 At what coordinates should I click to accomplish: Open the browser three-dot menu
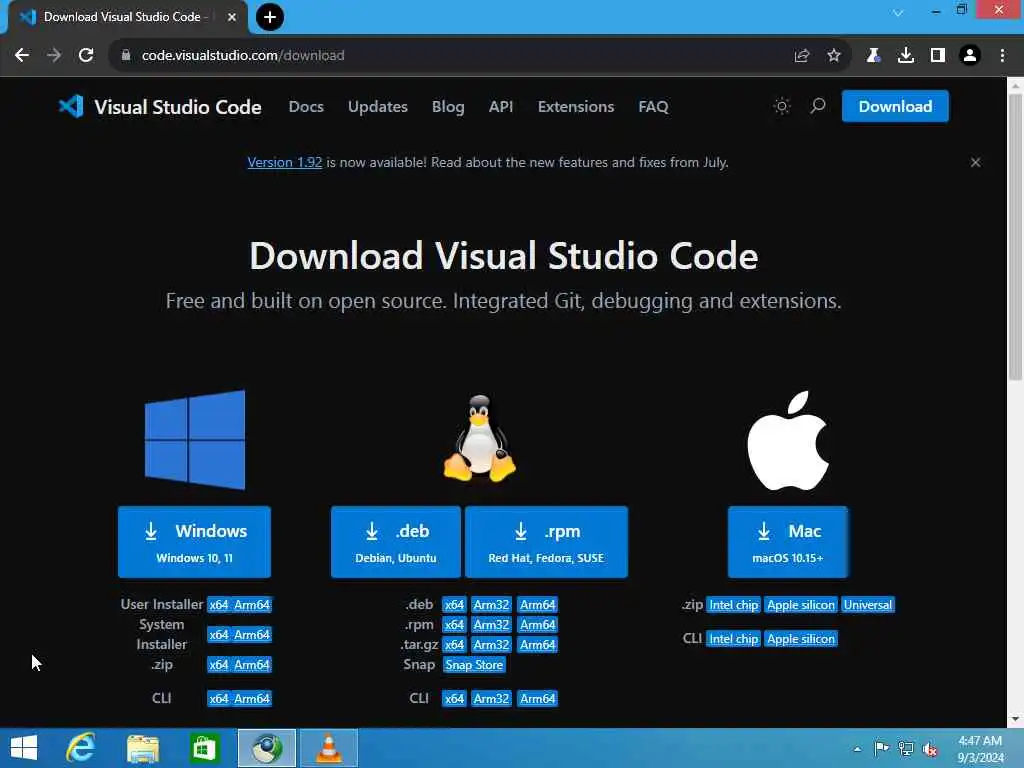click(x=1002, y=56)
